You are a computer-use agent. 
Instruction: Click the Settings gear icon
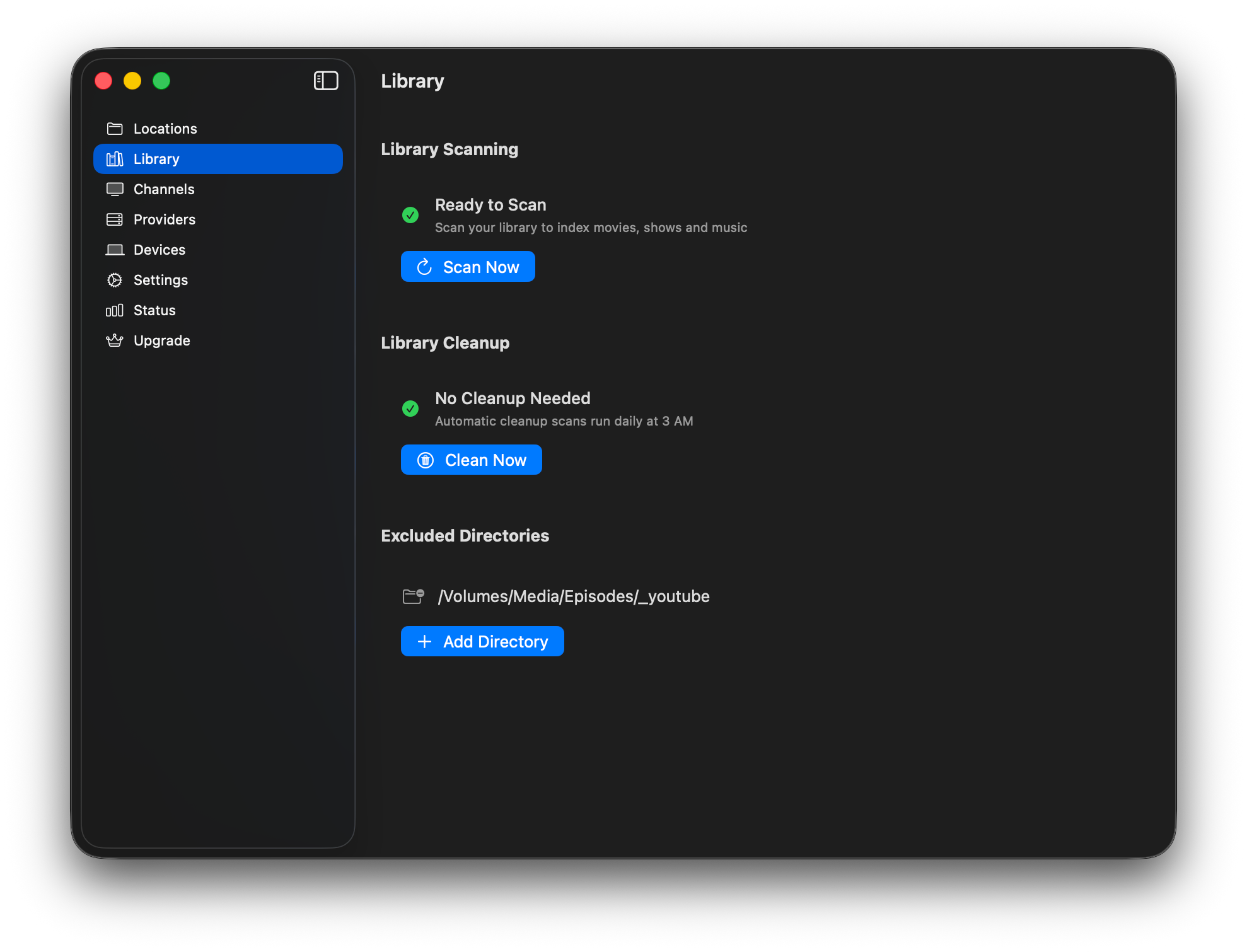coord(115,280)
